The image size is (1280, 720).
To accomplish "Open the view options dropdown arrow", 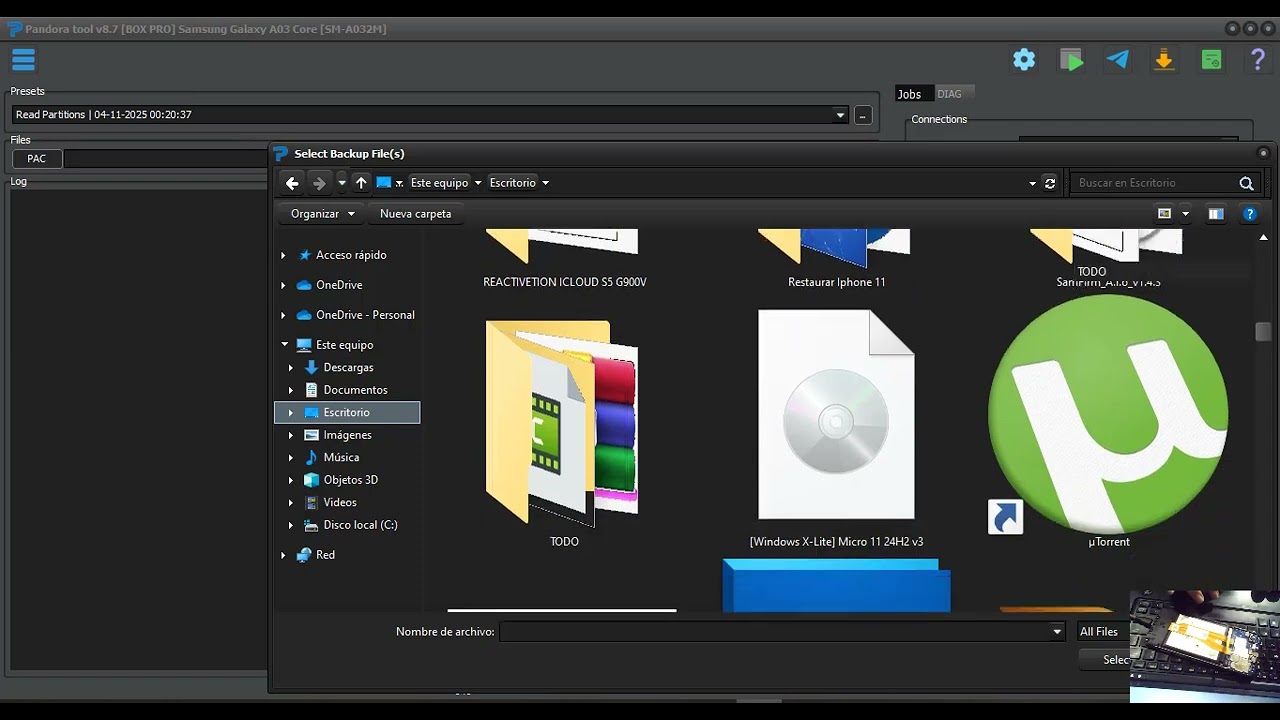I will tap(1186, 213).
